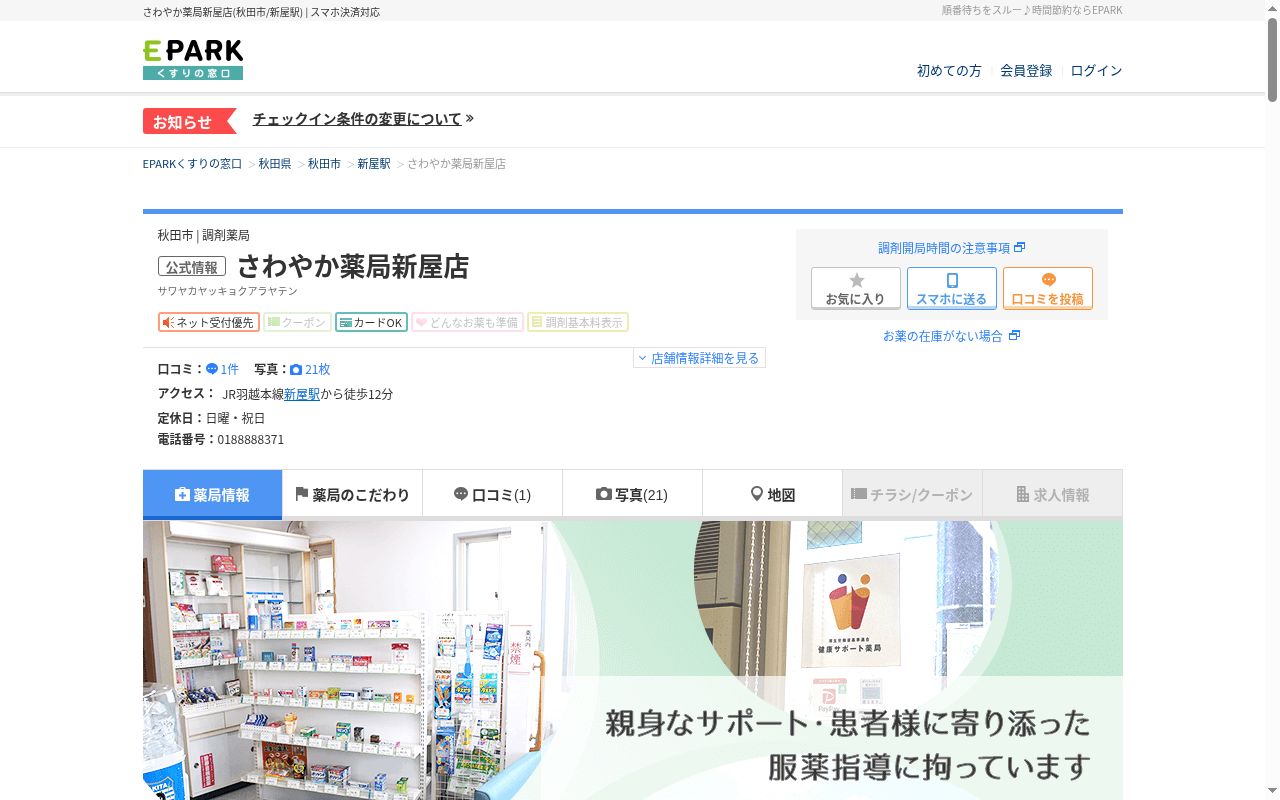Click the external link icon after 調剤開局時間の注意事項
Image resolution: width=1280 pixels, height=800 pixels.
(x=1020, y=247)
